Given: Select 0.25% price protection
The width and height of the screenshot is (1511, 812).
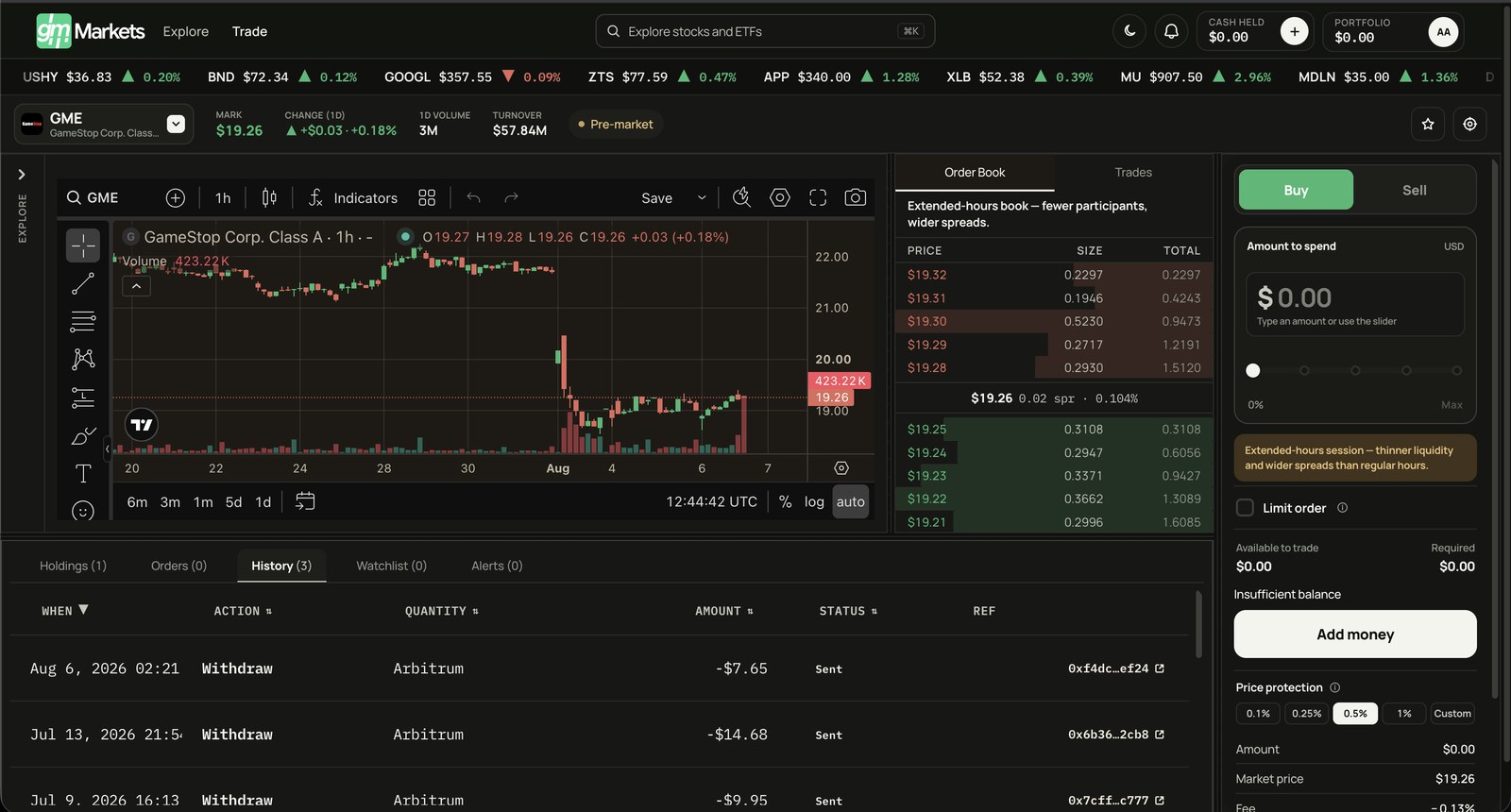Looking at the screenshot, I should pyautogui.click(x=1307, y=713).
